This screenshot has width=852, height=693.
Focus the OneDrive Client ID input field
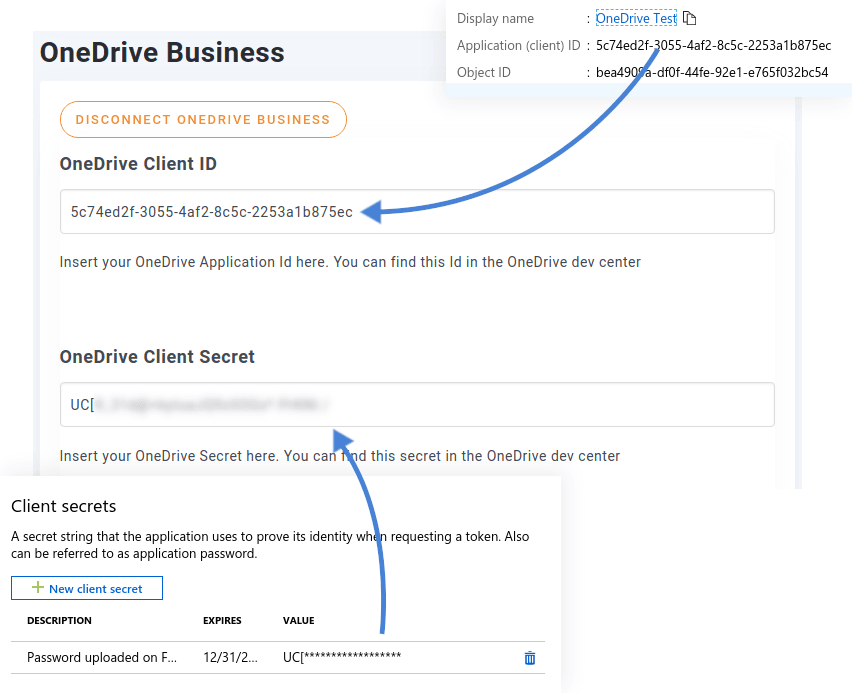point(417,211)
